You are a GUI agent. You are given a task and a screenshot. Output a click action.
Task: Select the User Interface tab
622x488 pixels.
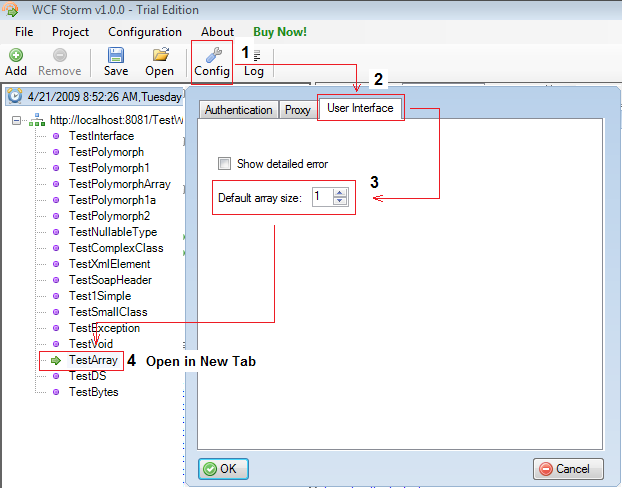360,108
